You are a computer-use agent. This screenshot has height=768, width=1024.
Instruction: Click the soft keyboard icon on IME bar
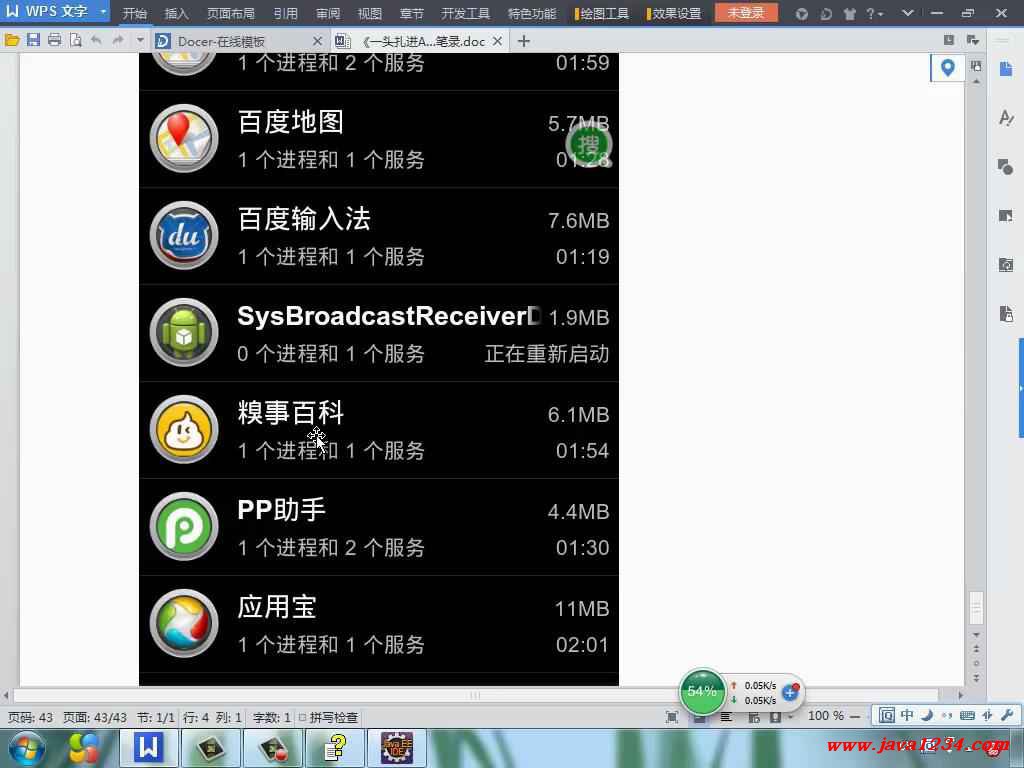tap(967, 715)
